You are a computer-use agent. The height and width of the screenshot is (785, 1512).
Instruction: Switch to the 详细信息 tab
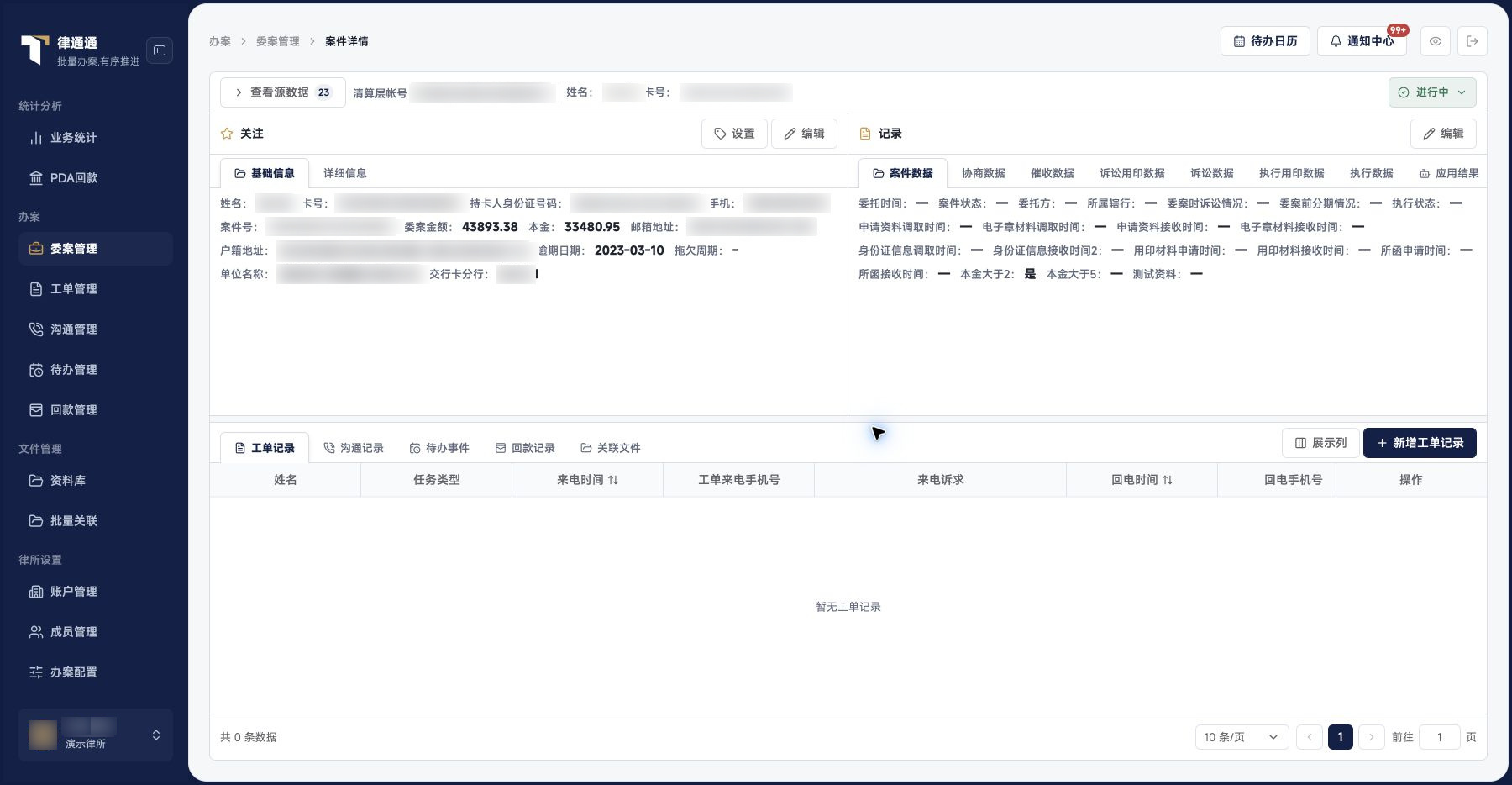pos(345,173)
